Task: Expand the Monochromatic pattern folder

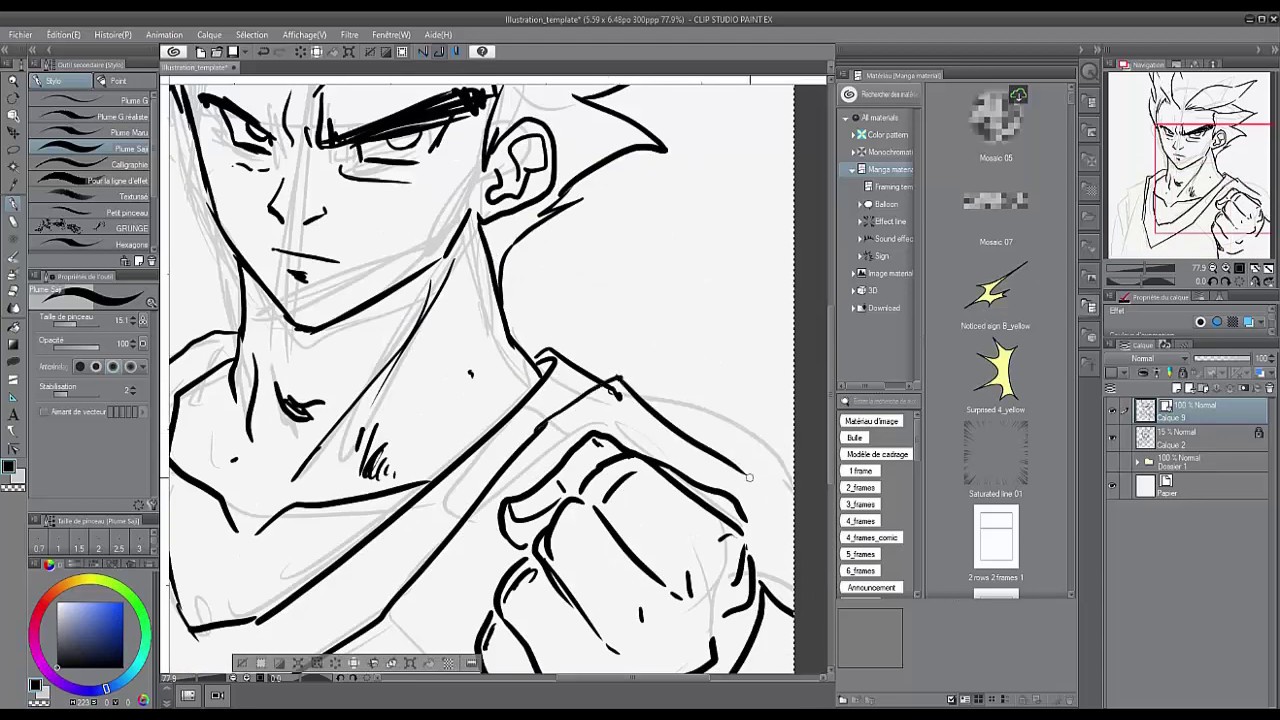Action: pyautogui.click(x=853, y=152)
